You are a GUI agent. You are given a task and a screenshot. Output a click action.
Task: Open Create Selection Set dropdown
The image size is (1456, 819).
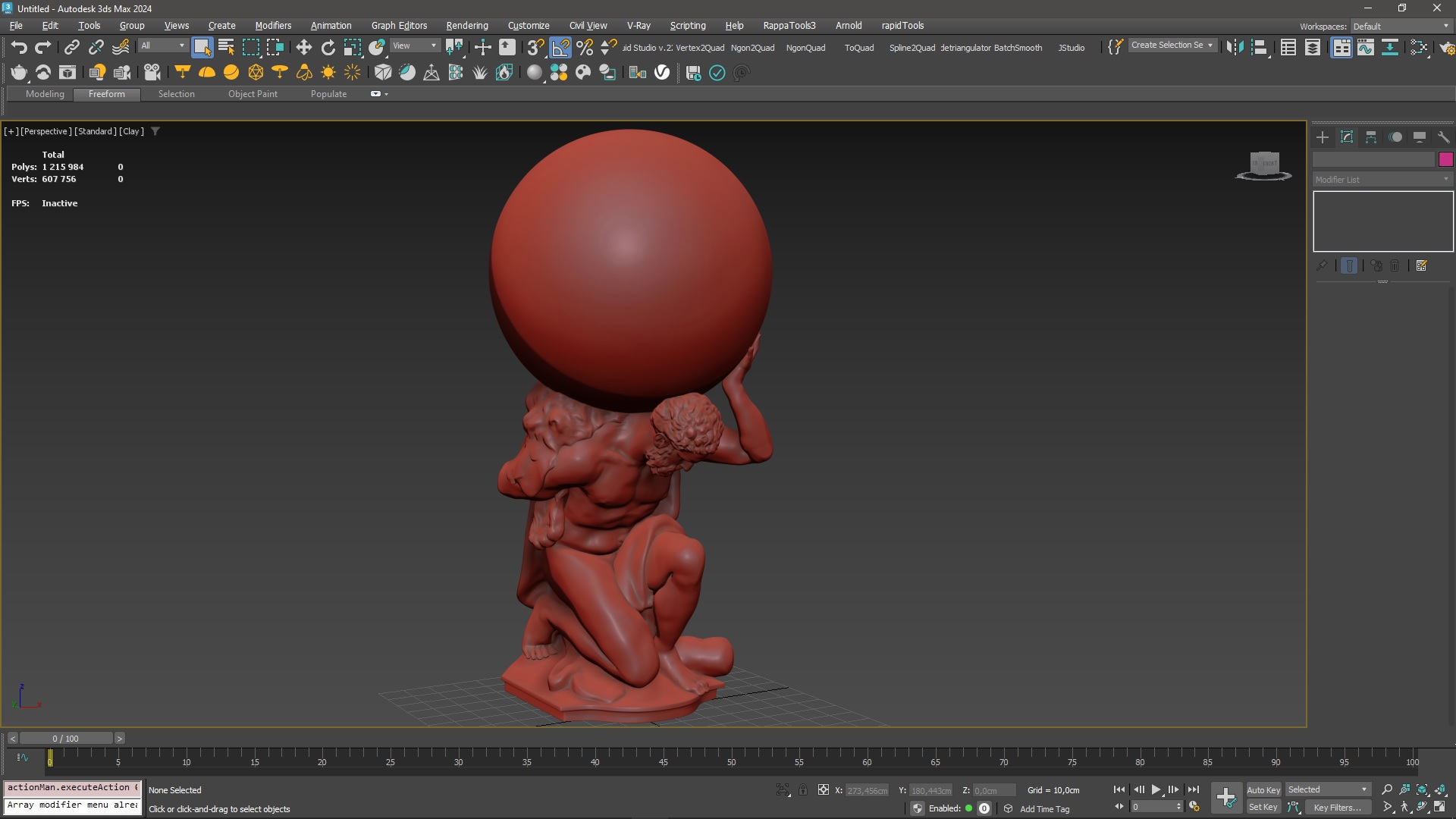(x=1172, y=45)
